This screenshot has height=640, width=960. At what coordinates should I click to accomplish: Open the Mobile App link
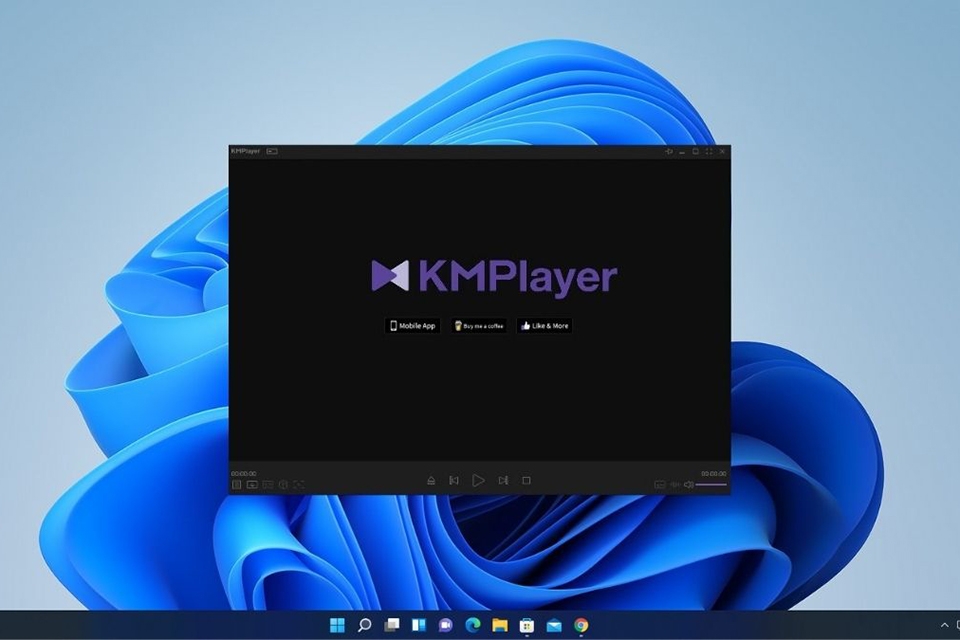click(413, 326)
